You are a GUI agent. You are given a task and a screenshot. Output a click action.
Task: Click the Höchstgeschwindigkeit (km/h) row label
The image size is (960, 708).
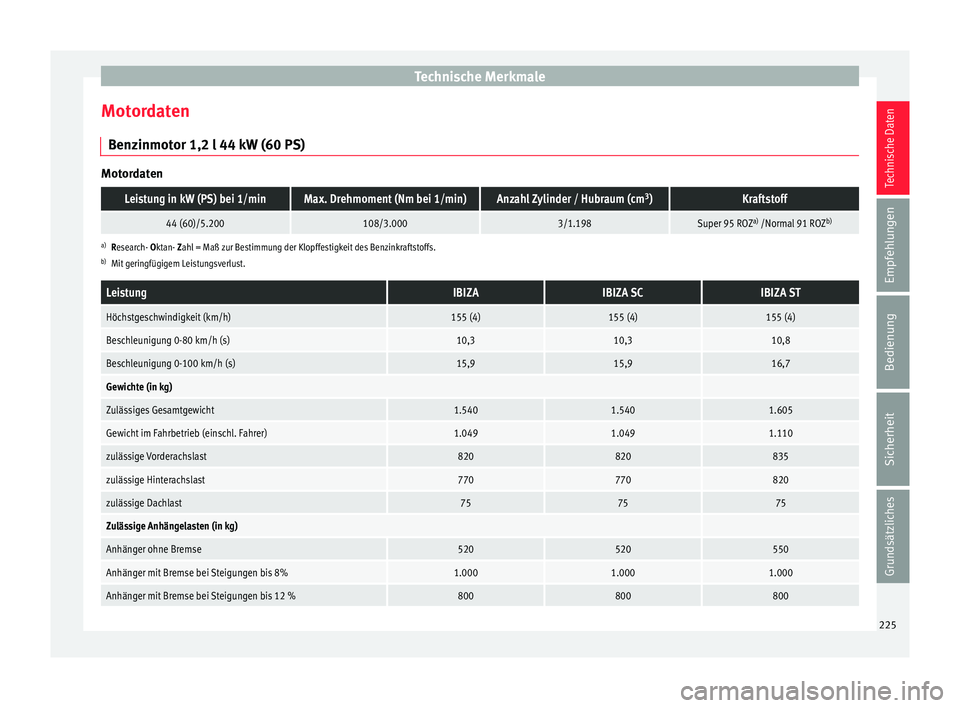click(168, 317)
